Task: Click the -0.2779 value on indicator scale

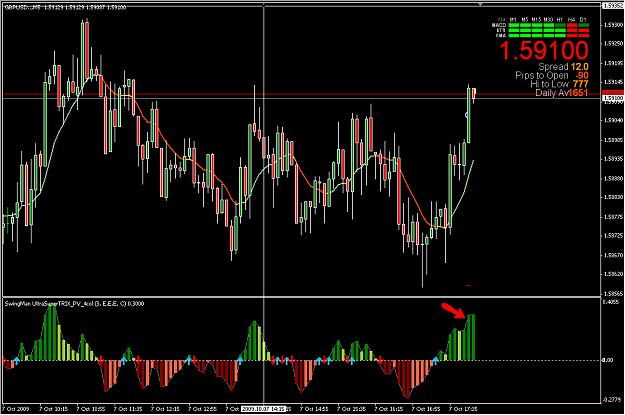Action: pos(612,399)
